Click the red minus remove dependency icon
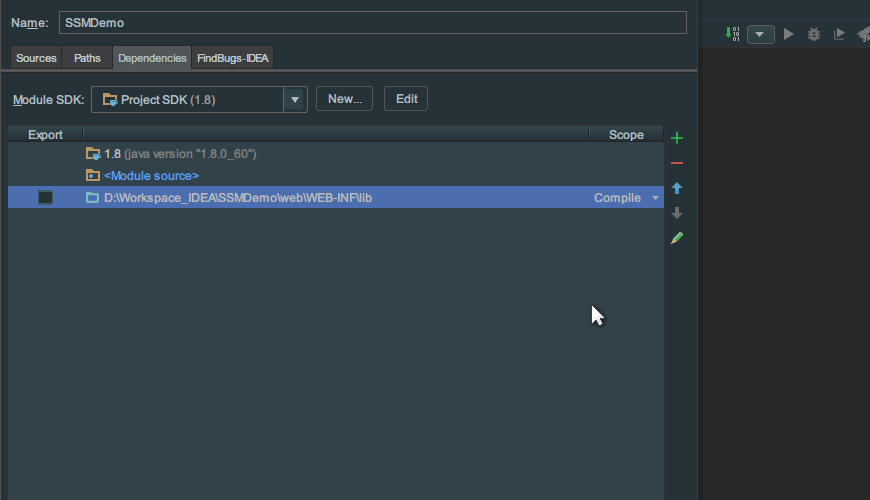The width and height of the screenshot is (870, 500). [676, 163]
